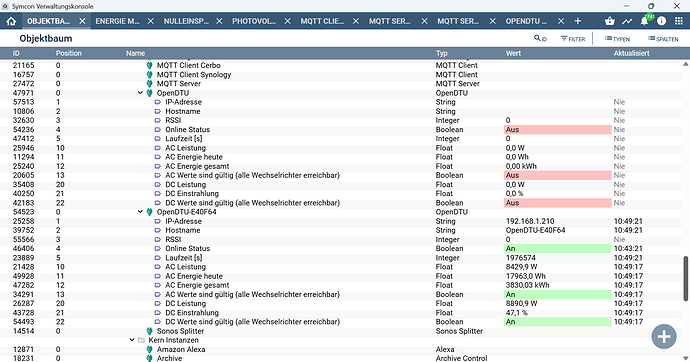
Task: Click the Sonos Splitter instance icon
Action: [x=149, y=331]
